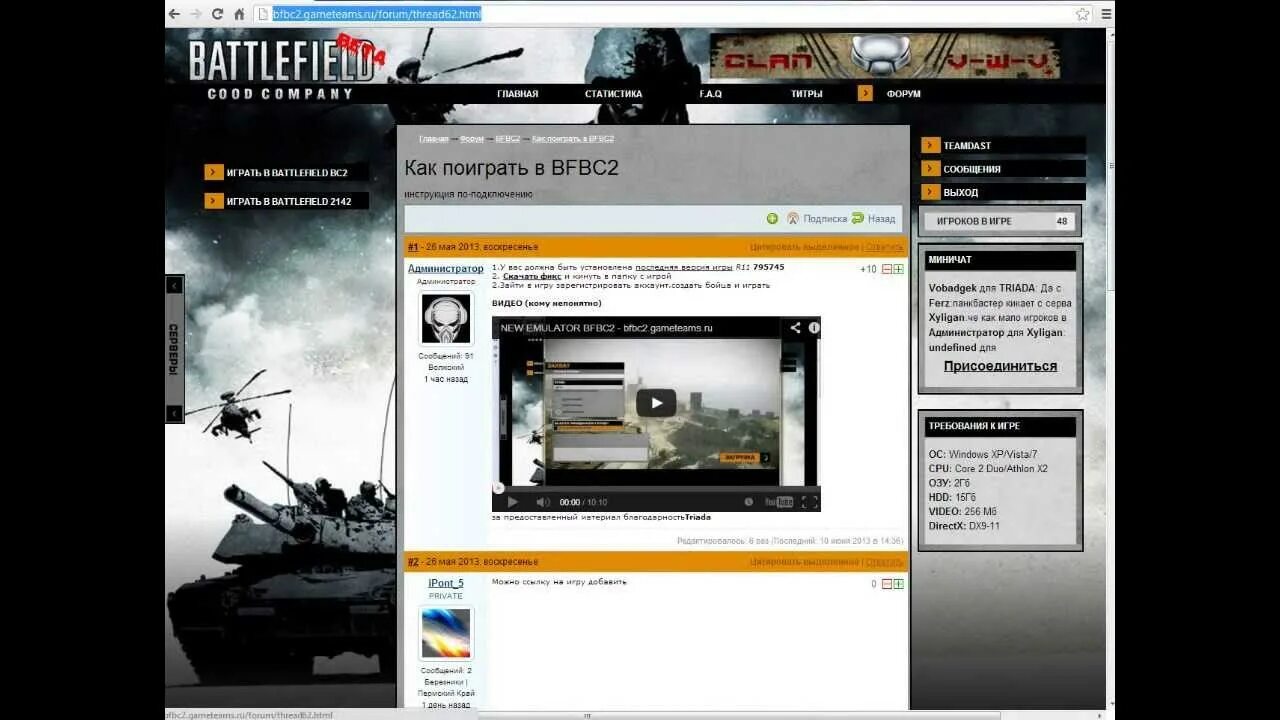Click the green Назад arrow icon

pyautogui.click(x=858, y=218)
